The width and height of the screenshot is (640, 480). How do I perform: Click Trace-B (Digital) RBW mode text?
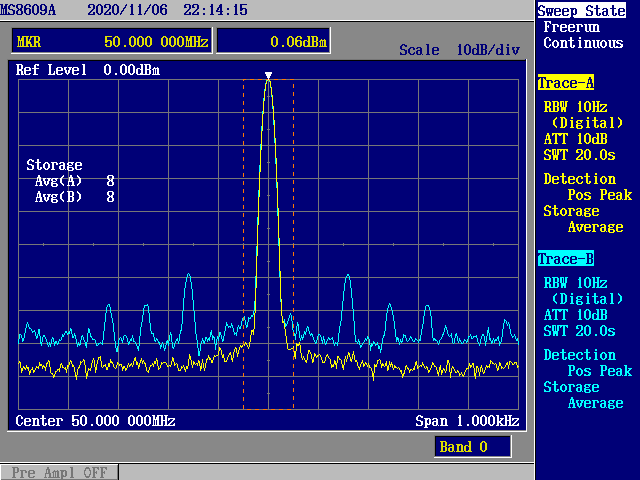587,299
